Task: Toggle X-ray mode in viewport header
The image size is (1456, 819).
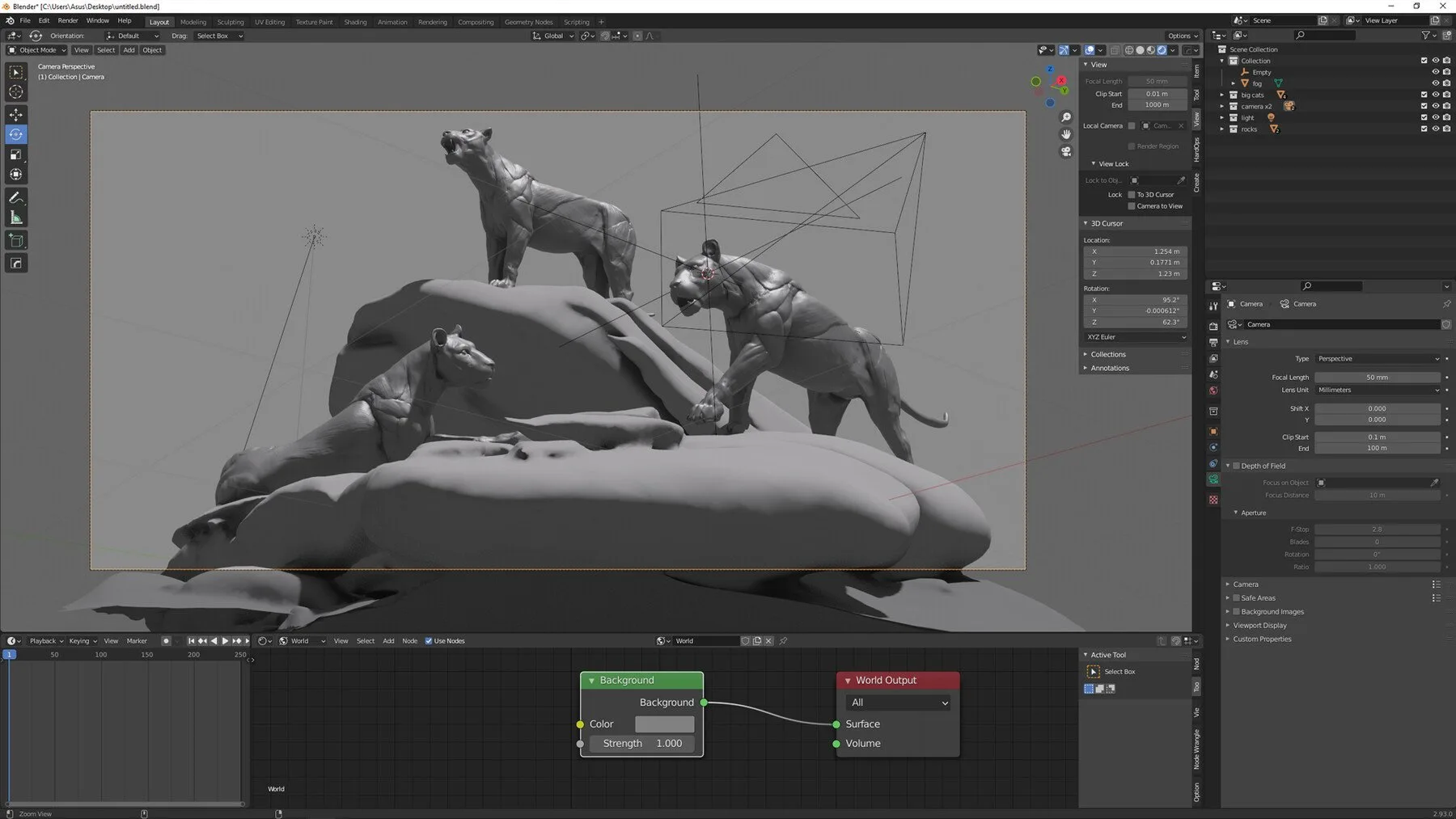Action: point(1114,50)
